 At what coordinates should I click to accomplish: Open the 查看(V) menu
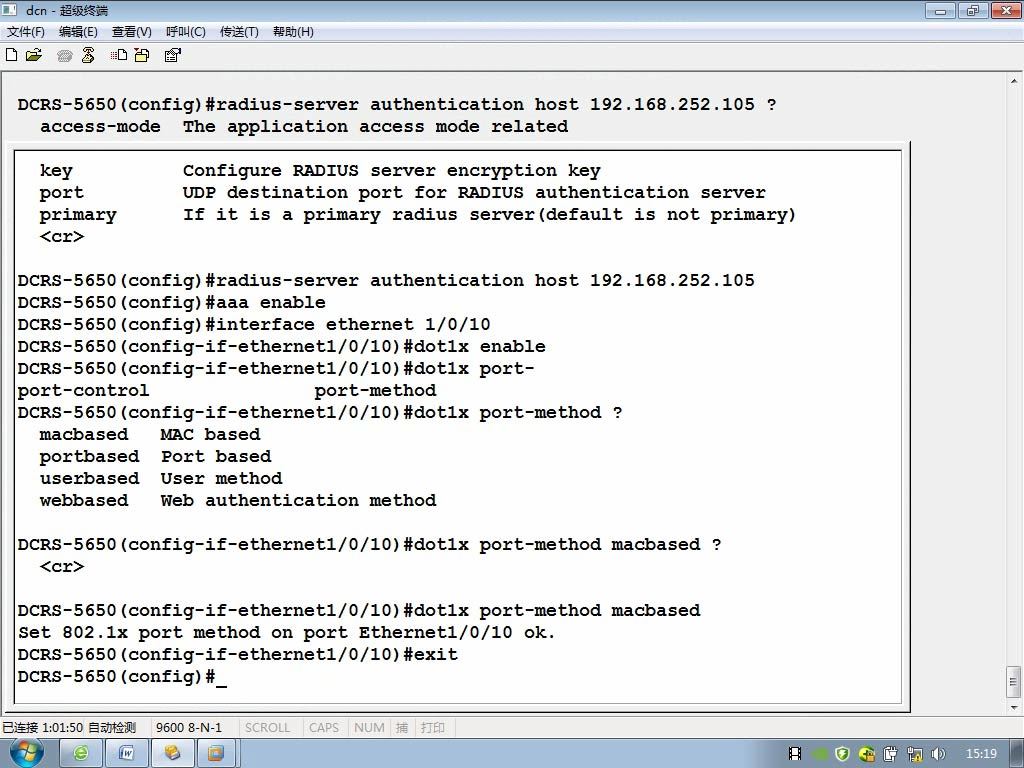[x=132, y=32]
